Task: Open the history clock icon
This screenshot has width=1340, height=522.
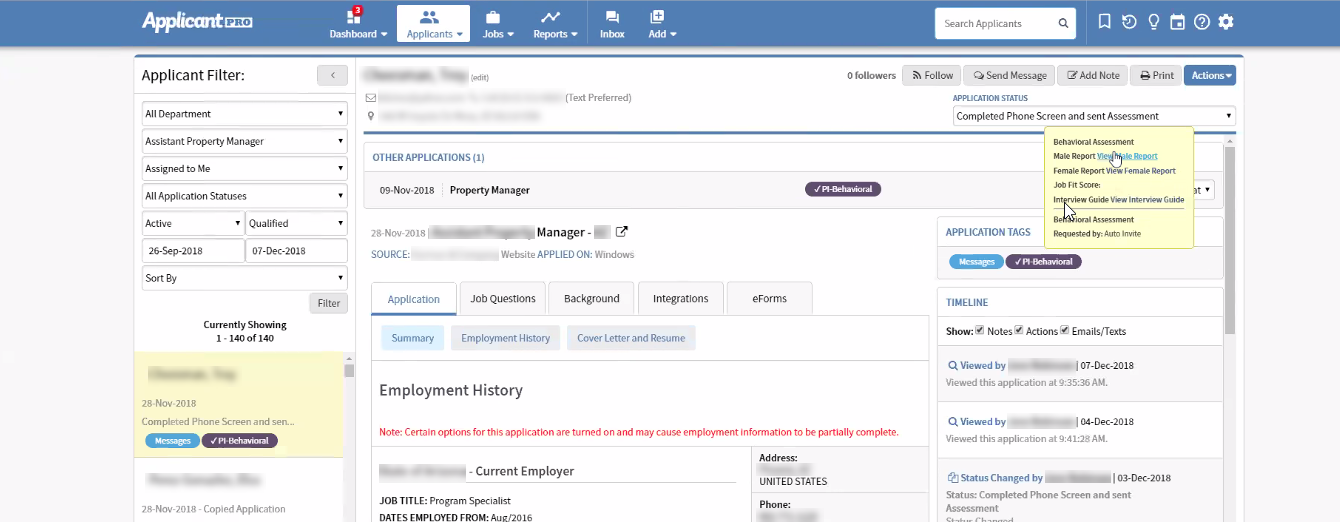Action: pos(1129,22)
